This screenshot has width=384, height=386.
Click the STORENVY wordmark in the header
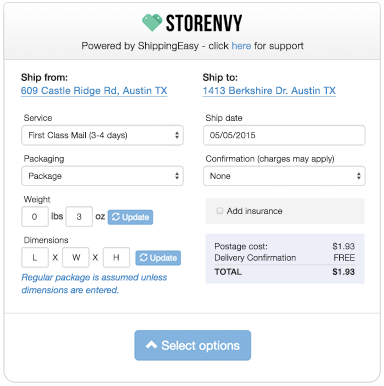point(204,23)
